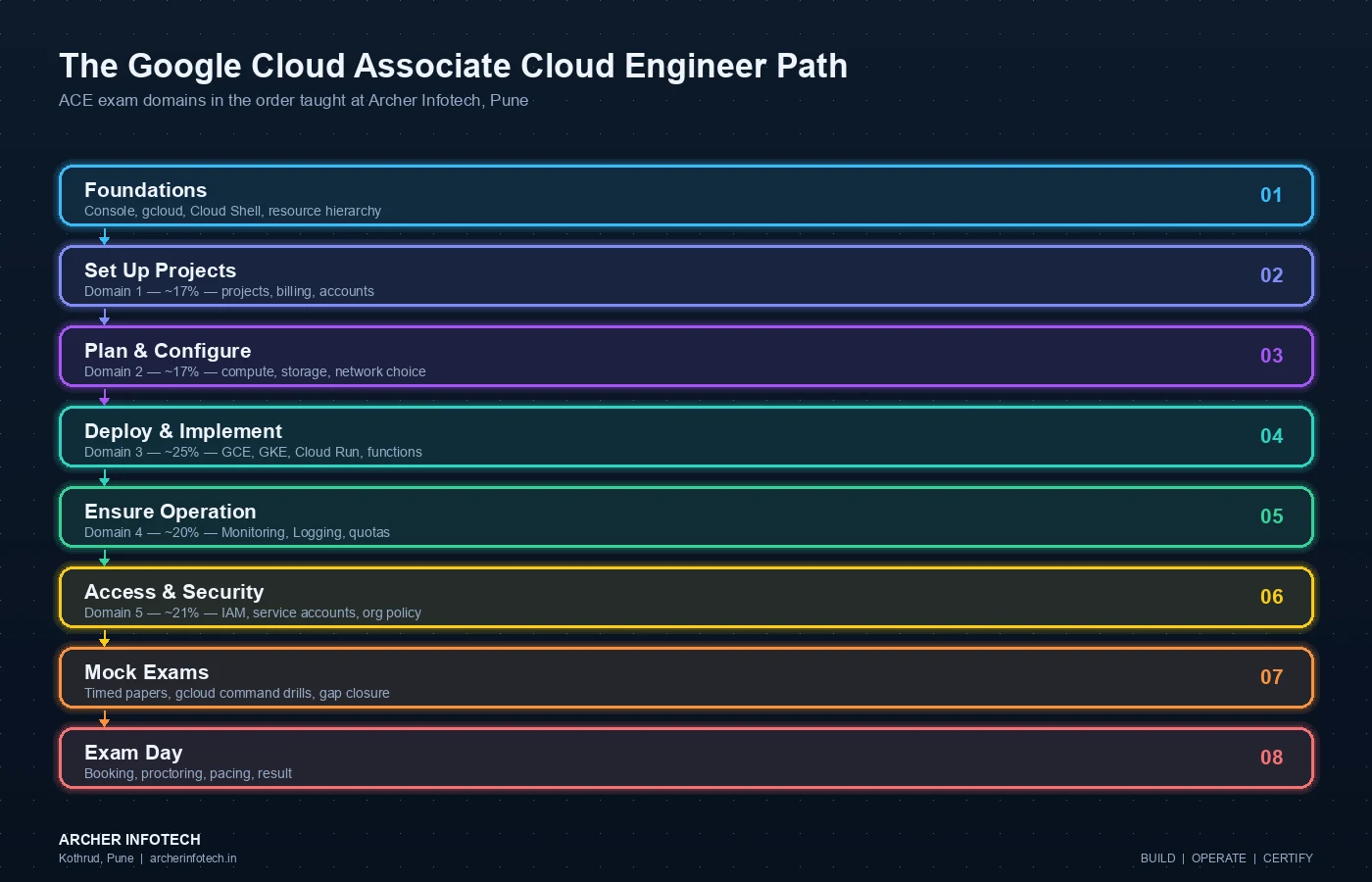The height and width of the screenshot is (882, 1372).
Task: Click step number 03
Action: [1271, 356]
